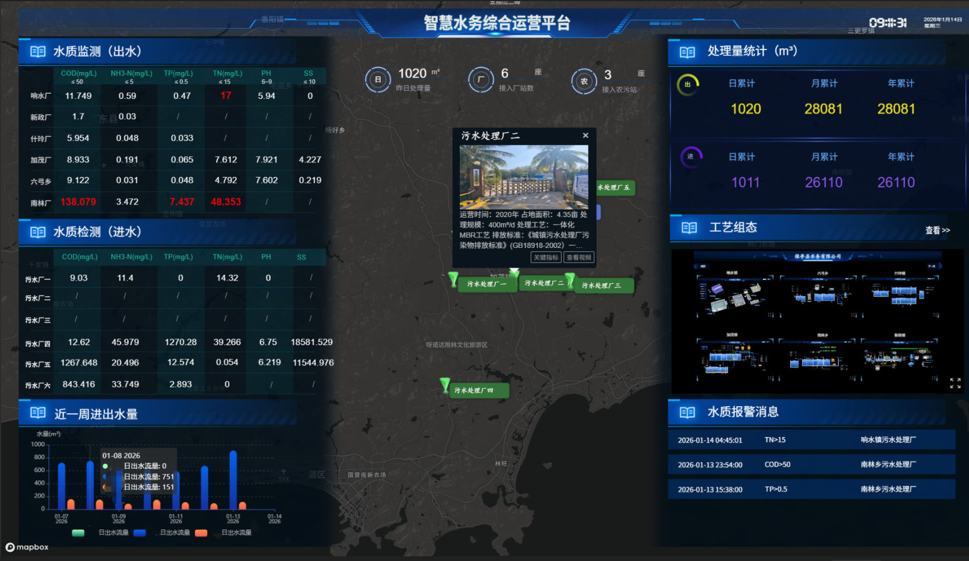Screen dimensions: 969x561
Task: Click the red TN value 48.353
Action: (x=226, y=202)
